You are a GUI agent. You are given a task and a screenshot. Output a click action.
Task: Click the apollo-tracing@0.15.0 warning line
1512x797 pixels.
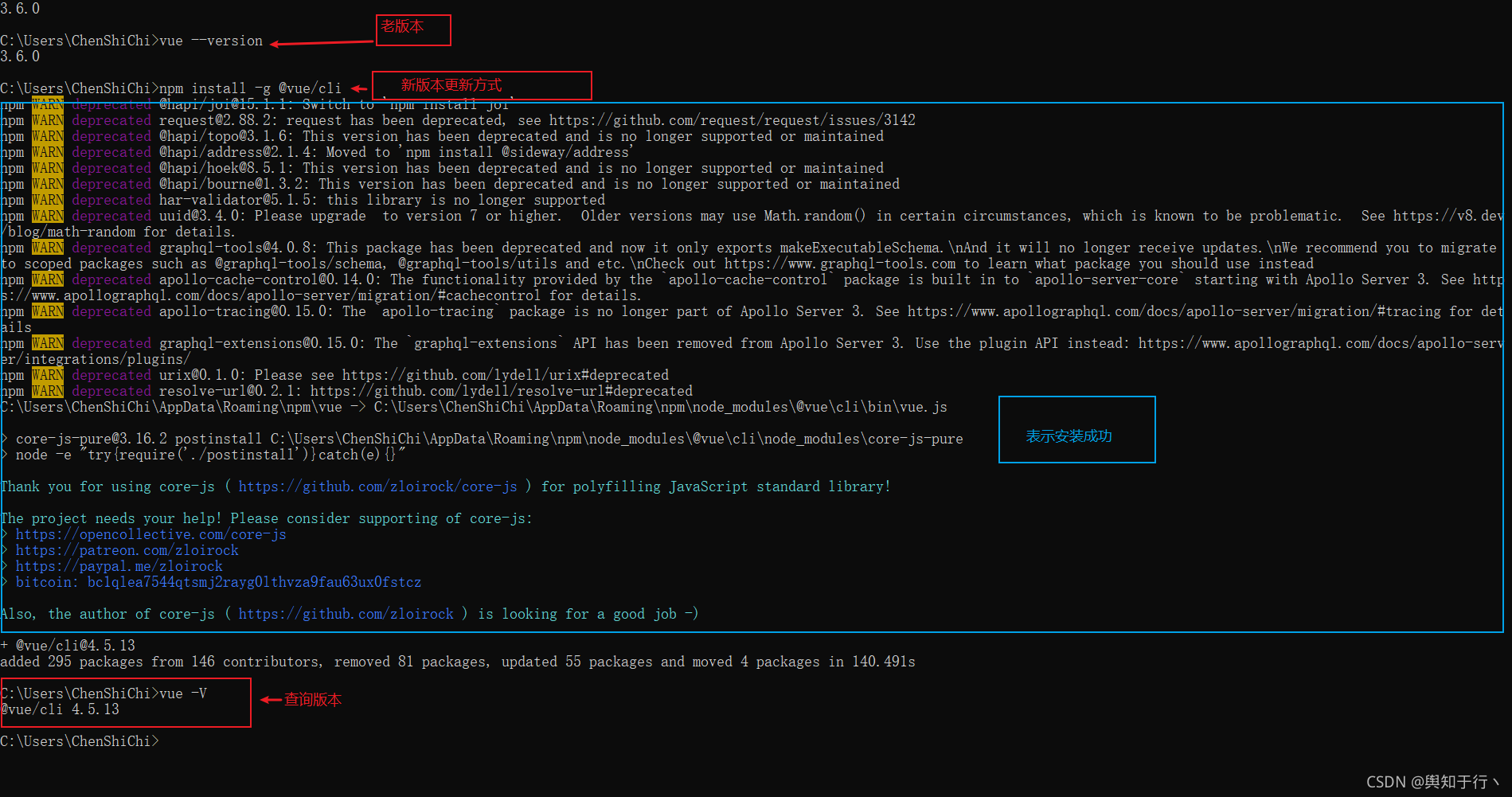(x=752, y=319)
